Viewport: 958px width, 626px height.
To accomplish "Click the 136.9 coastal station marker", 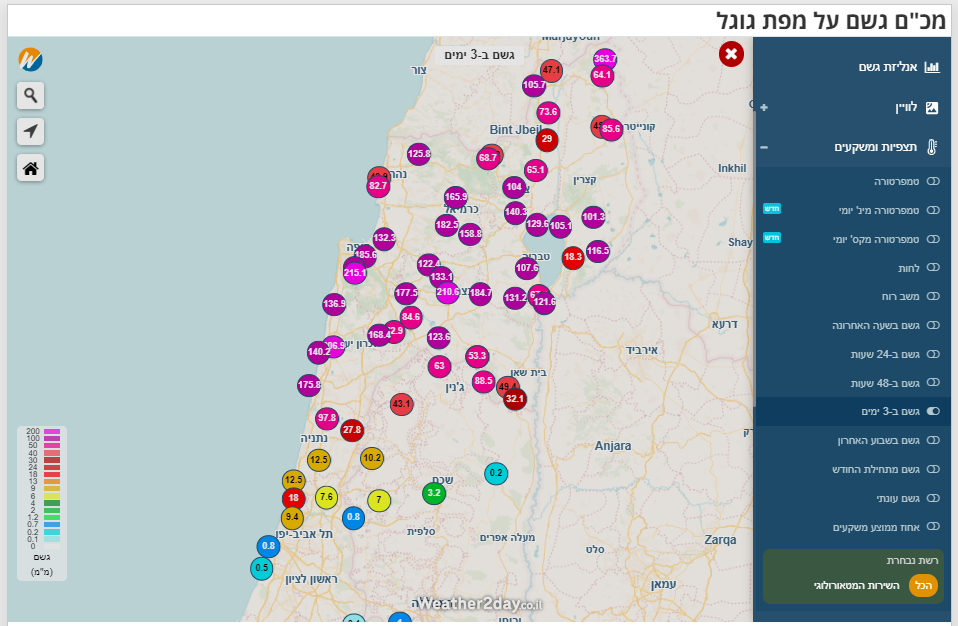I will [x=334, y=304].
